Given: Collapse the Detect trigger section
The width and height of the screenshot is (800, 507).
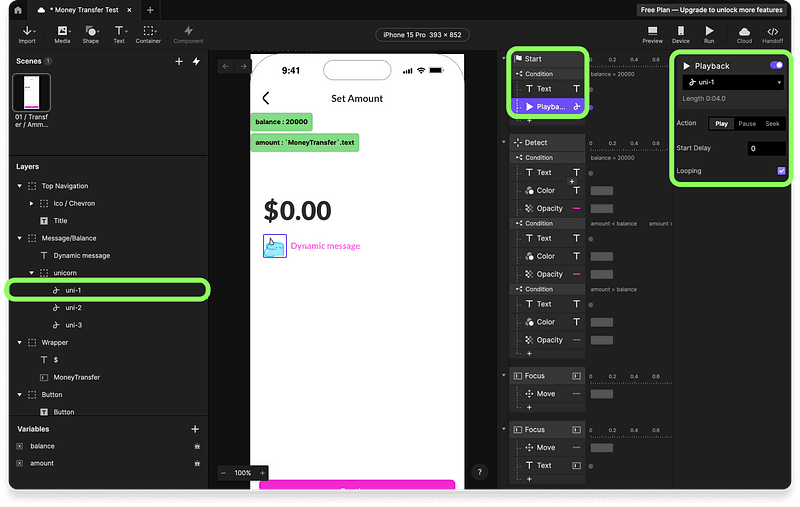Looking at the screenshot, I should coord(504,142).
